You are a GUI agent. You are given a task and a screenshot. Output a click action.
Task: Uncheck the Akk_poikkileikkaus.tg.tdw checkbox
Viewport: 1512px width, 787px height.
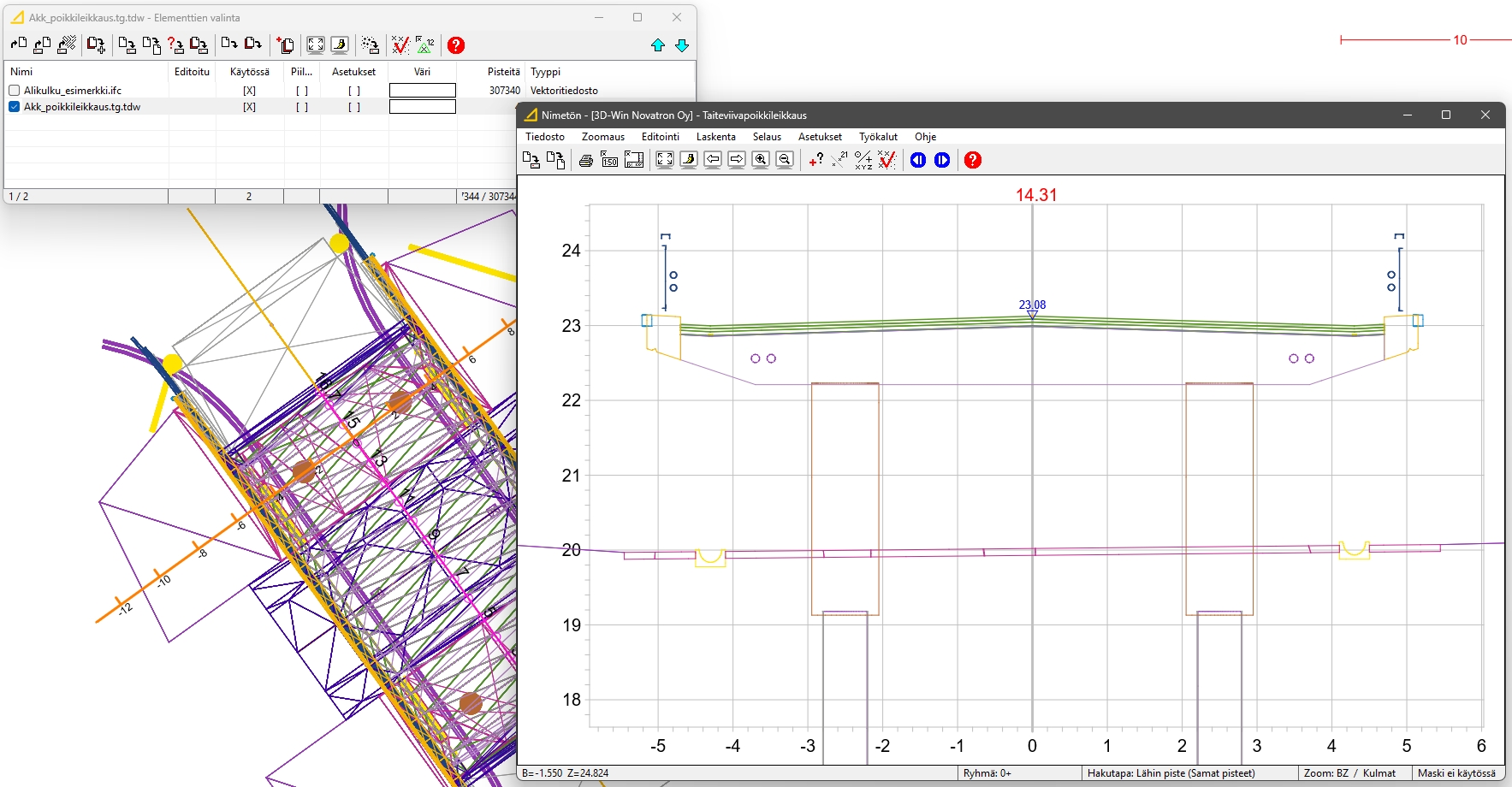point(15,107)
